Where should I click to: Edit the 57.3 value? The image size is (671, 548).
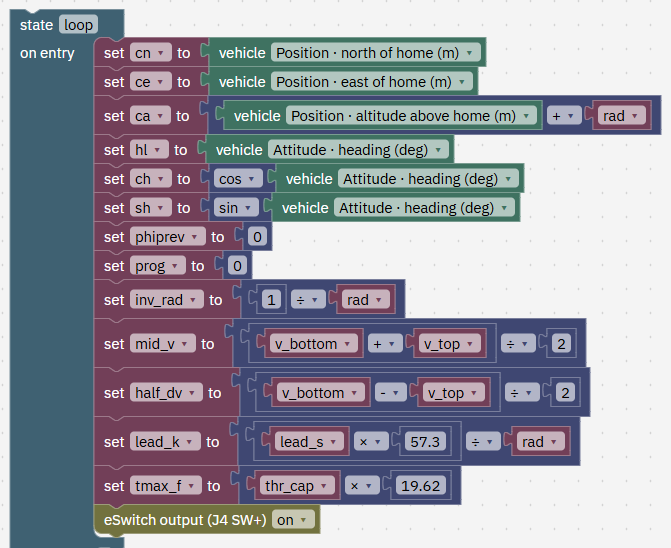pos(425,442)
